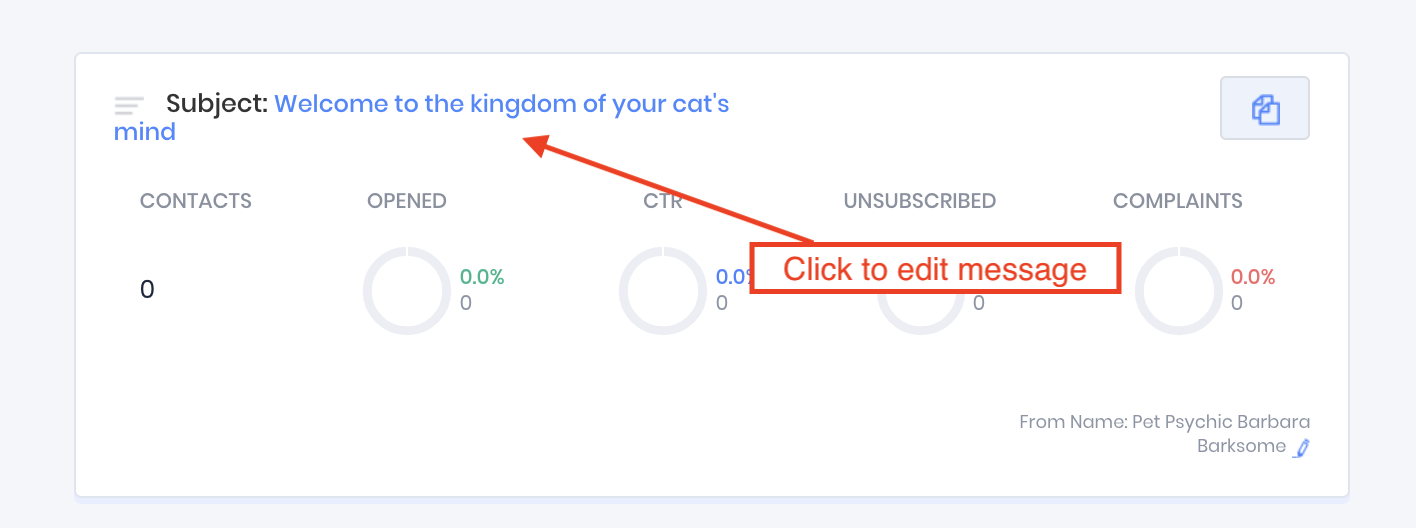This screenshot has width=1416, height=528.
Task: Click the green 0.0% opened percentage
Action: click(x=482, y=277)
